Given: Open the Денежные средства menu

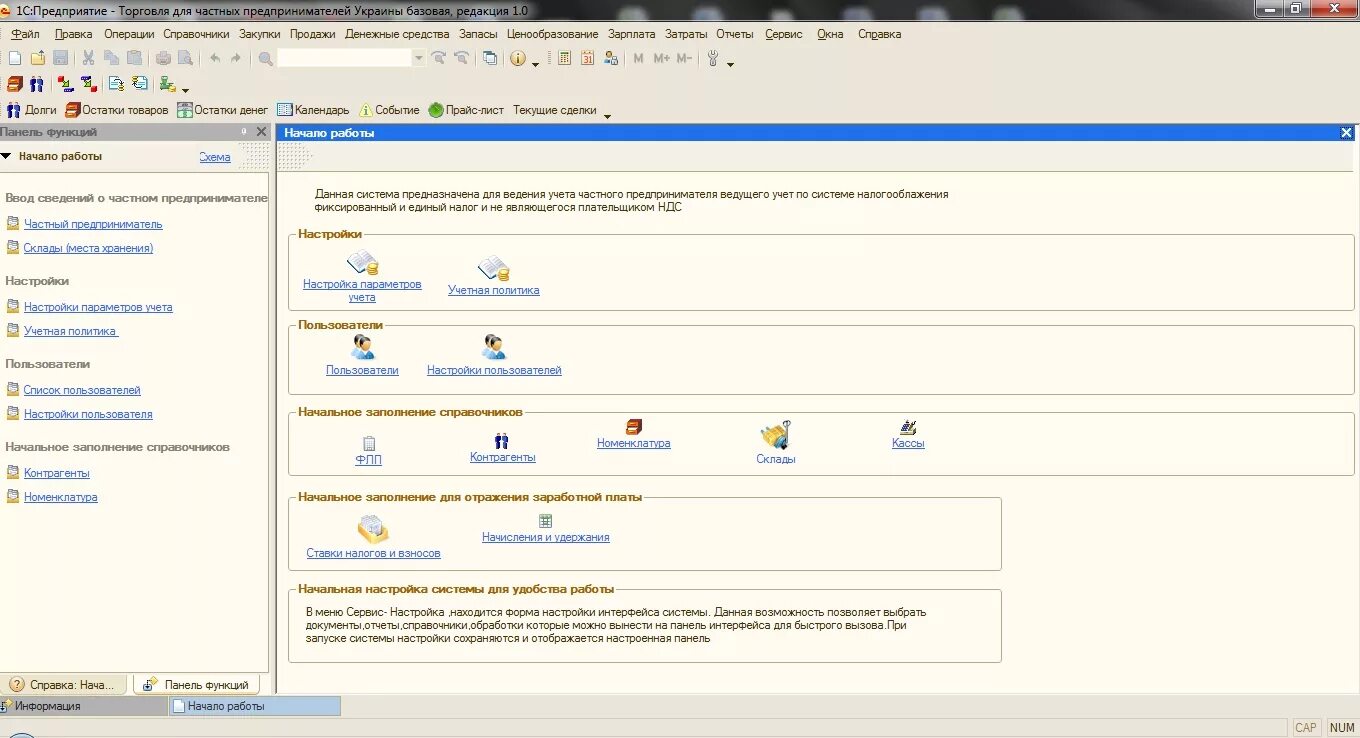Looking at the screenshot, I should [397, 34].
